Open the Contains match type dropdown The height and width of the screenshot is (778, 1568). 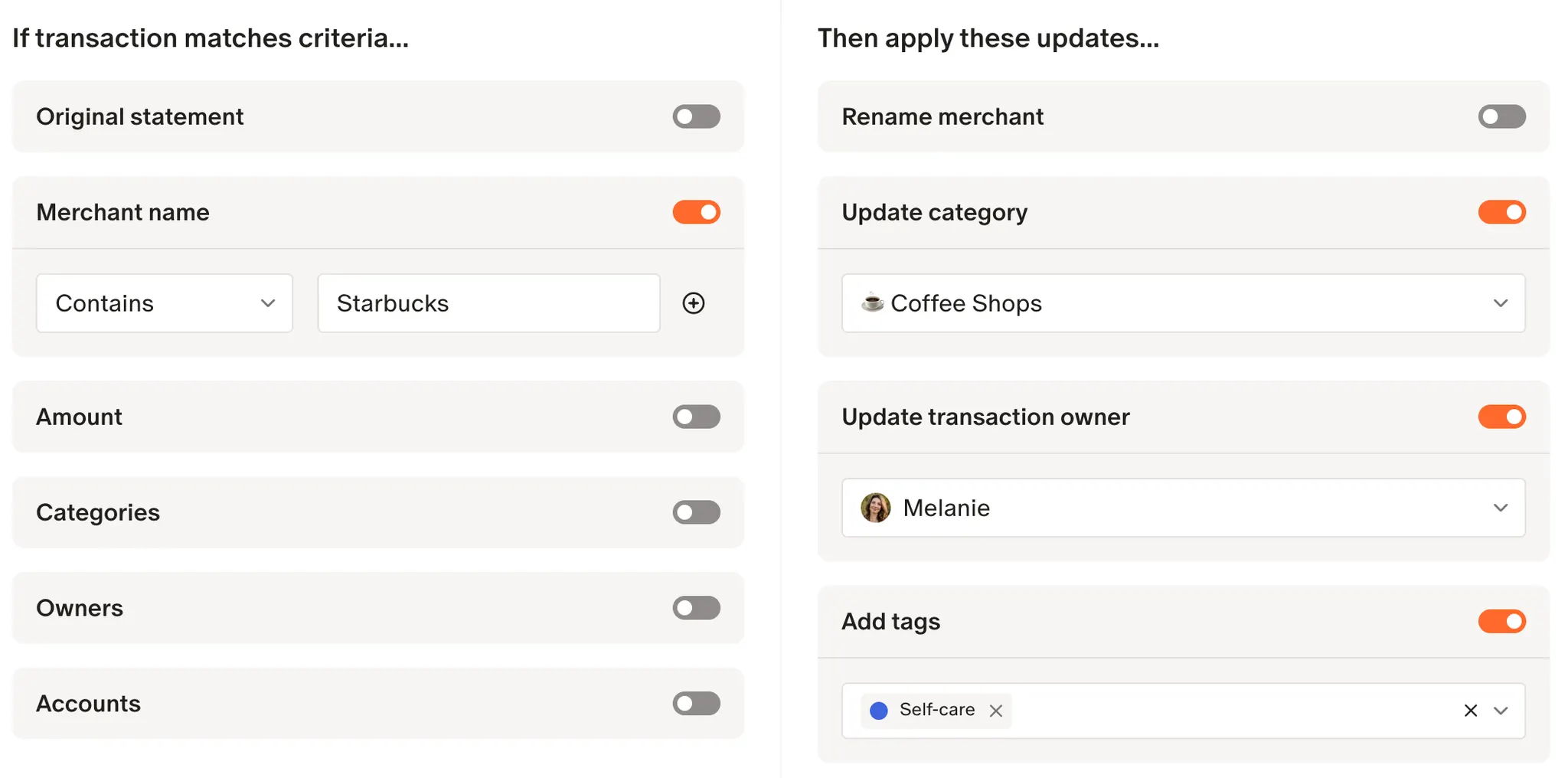(x=164, y=303)
